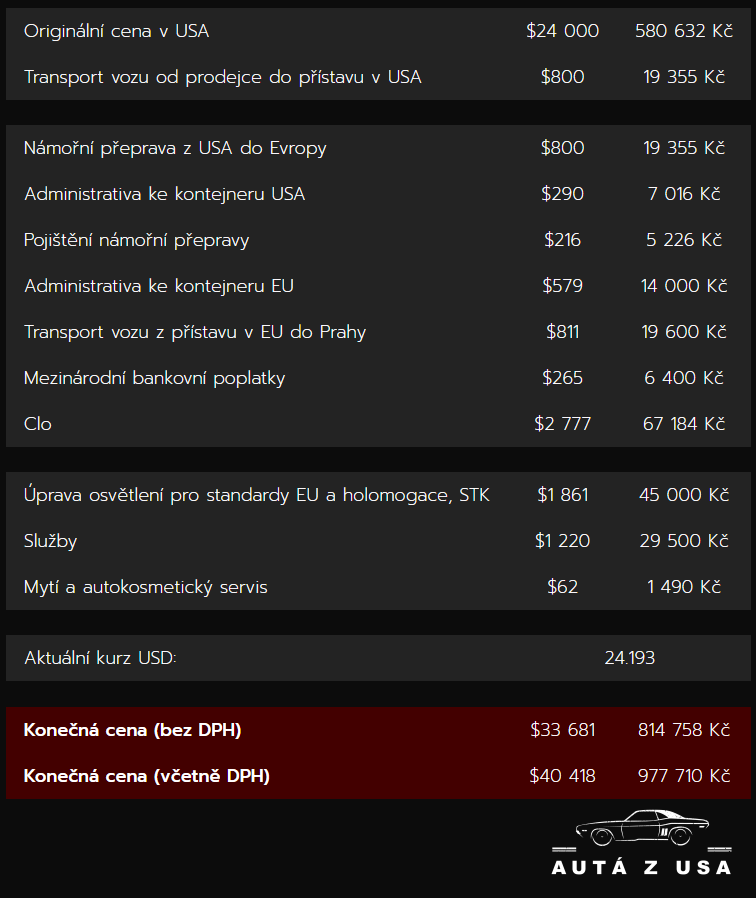Select the Administrativa ke kontejneru USA row
Image resolution: width=756 pixels, height=898 pixels.
tap(378, 194)
